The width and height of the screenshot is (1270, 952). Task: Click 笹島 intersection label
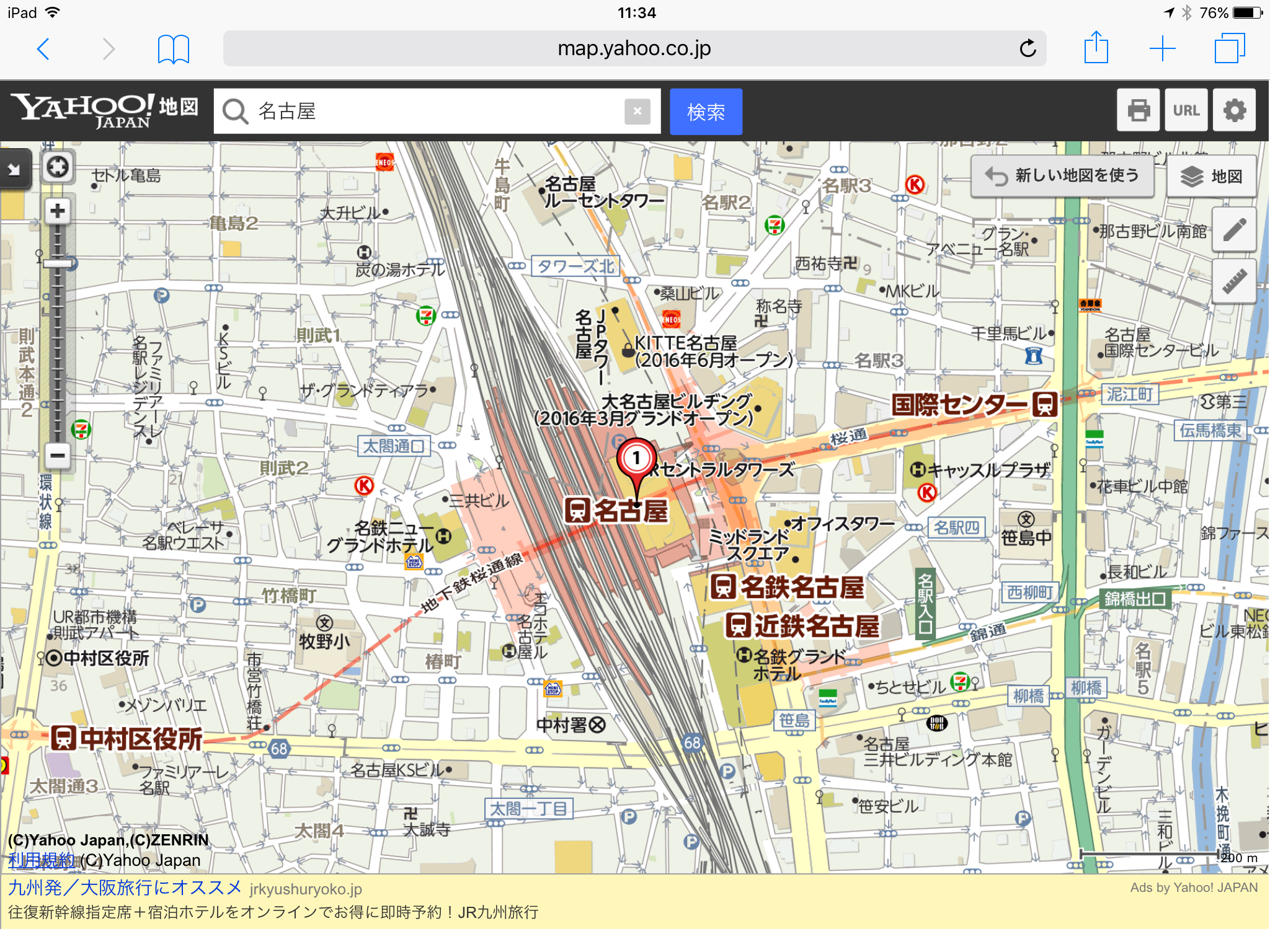[x=794, y=720]
